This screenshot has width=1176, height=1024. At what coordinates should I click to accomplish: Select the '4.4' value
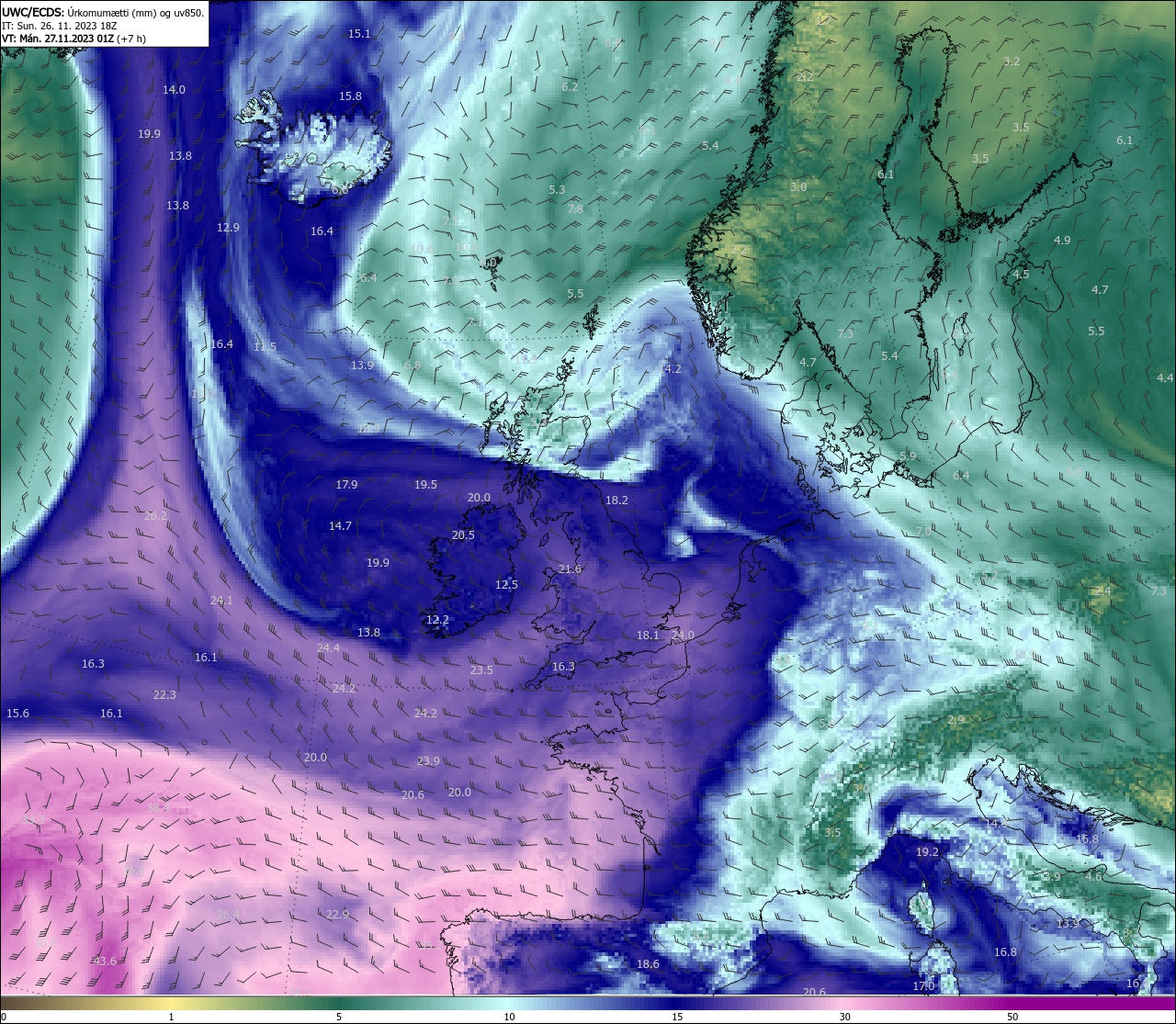pos(1165,378)
